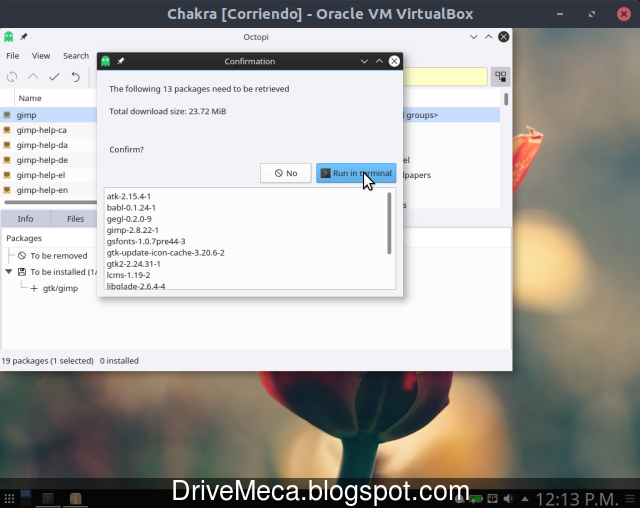Click the 12:13 P.M. clock
640x508 pixels.
point(577,499)
